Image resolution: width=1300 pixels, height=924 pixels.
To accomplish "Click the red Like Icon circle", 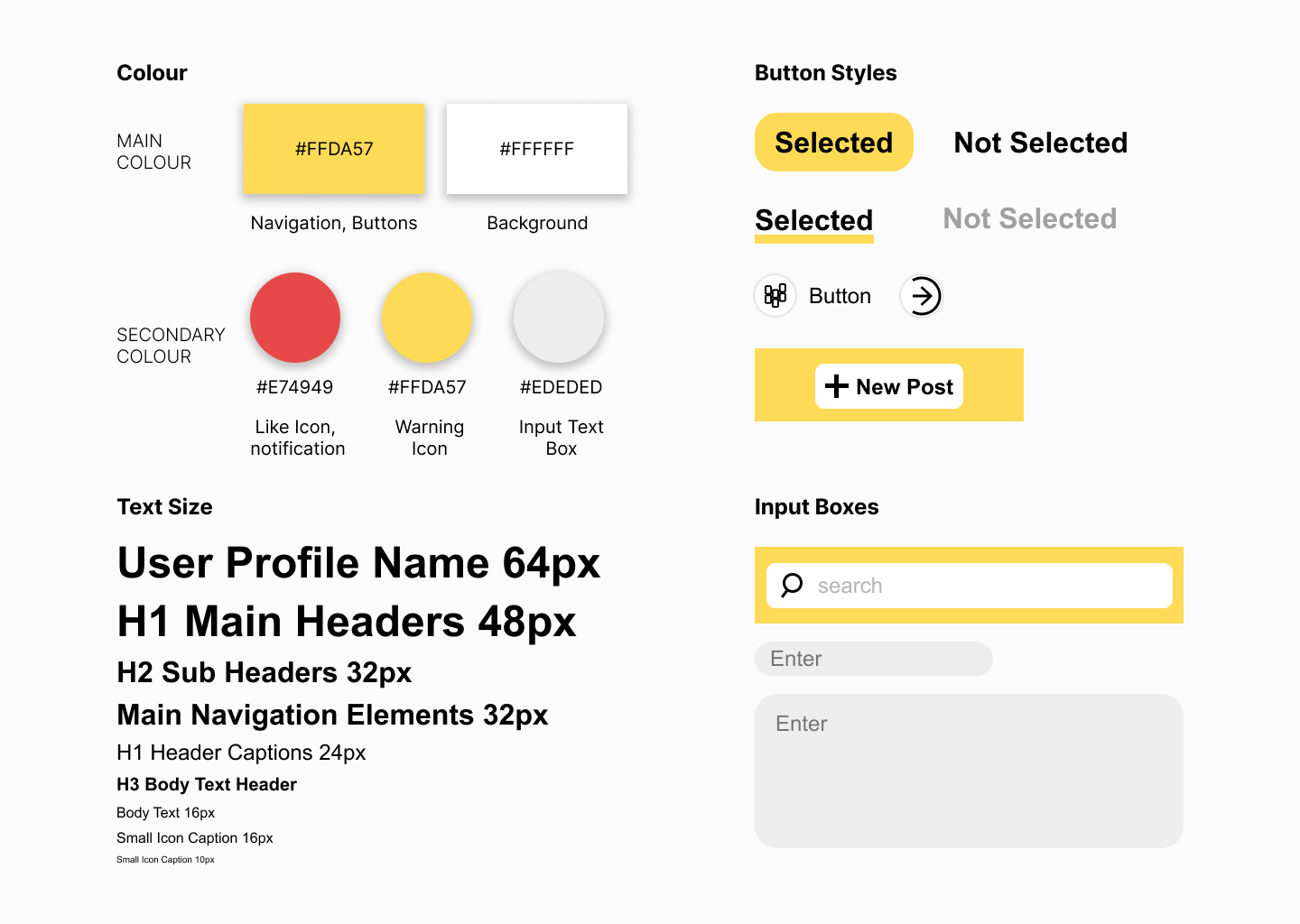I will [x=295, y=318].
